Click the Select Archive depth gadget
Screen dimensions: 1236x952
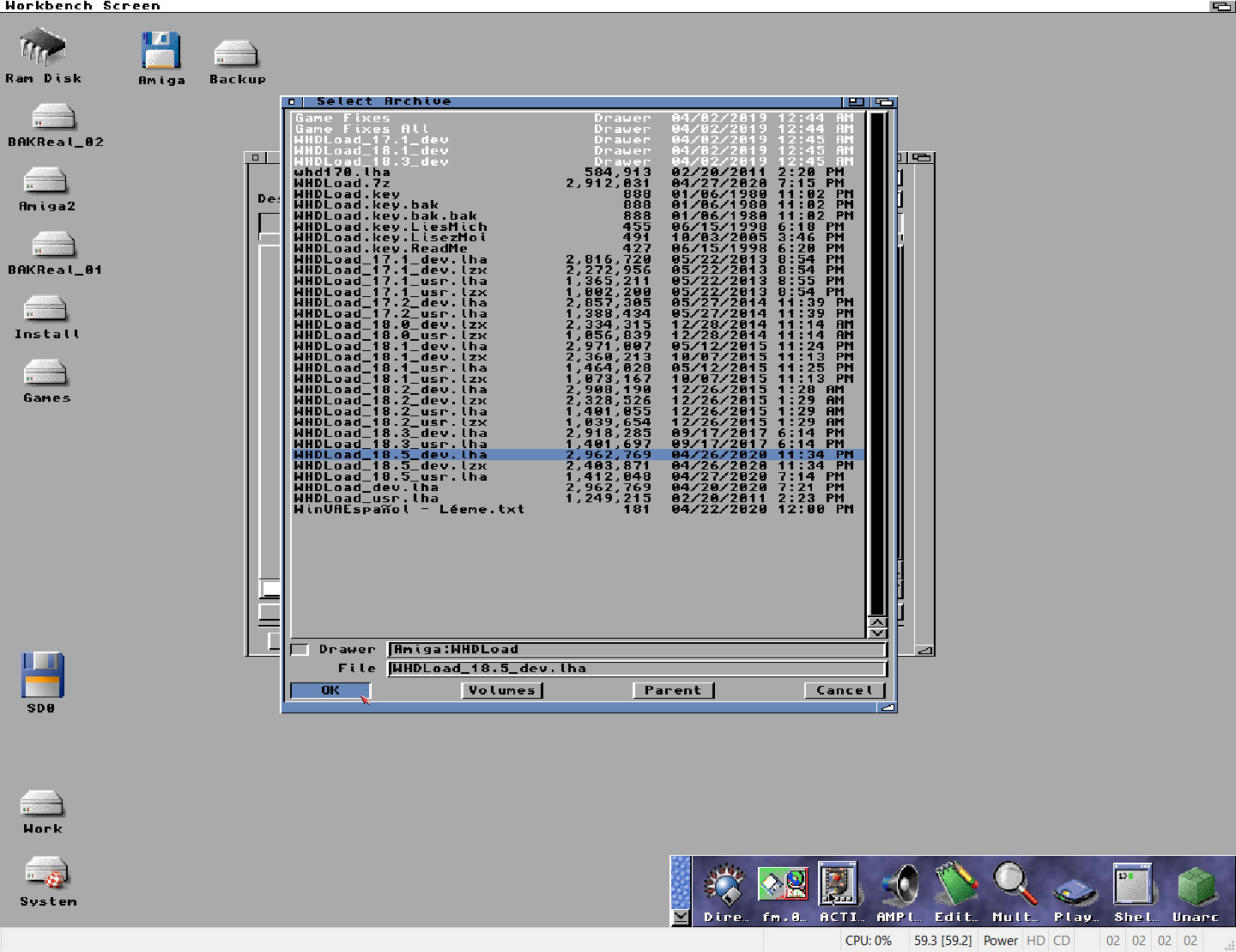(x=884, y=101)
